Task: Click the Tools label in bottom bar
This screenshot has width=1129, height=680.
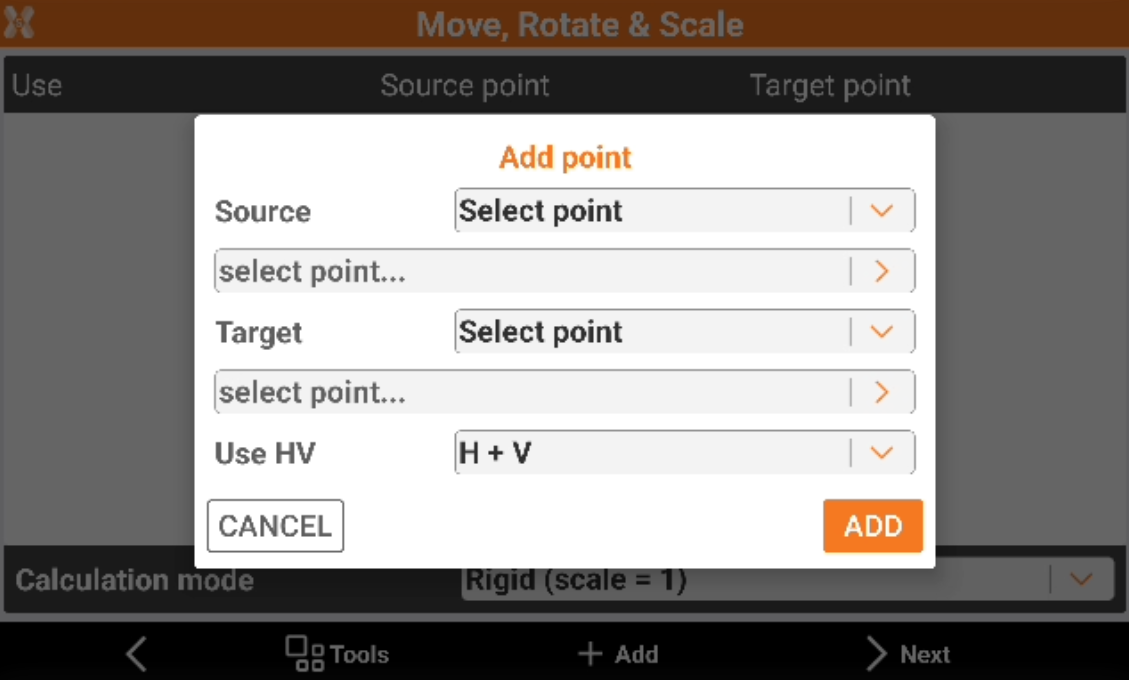Action: point(359,655)
